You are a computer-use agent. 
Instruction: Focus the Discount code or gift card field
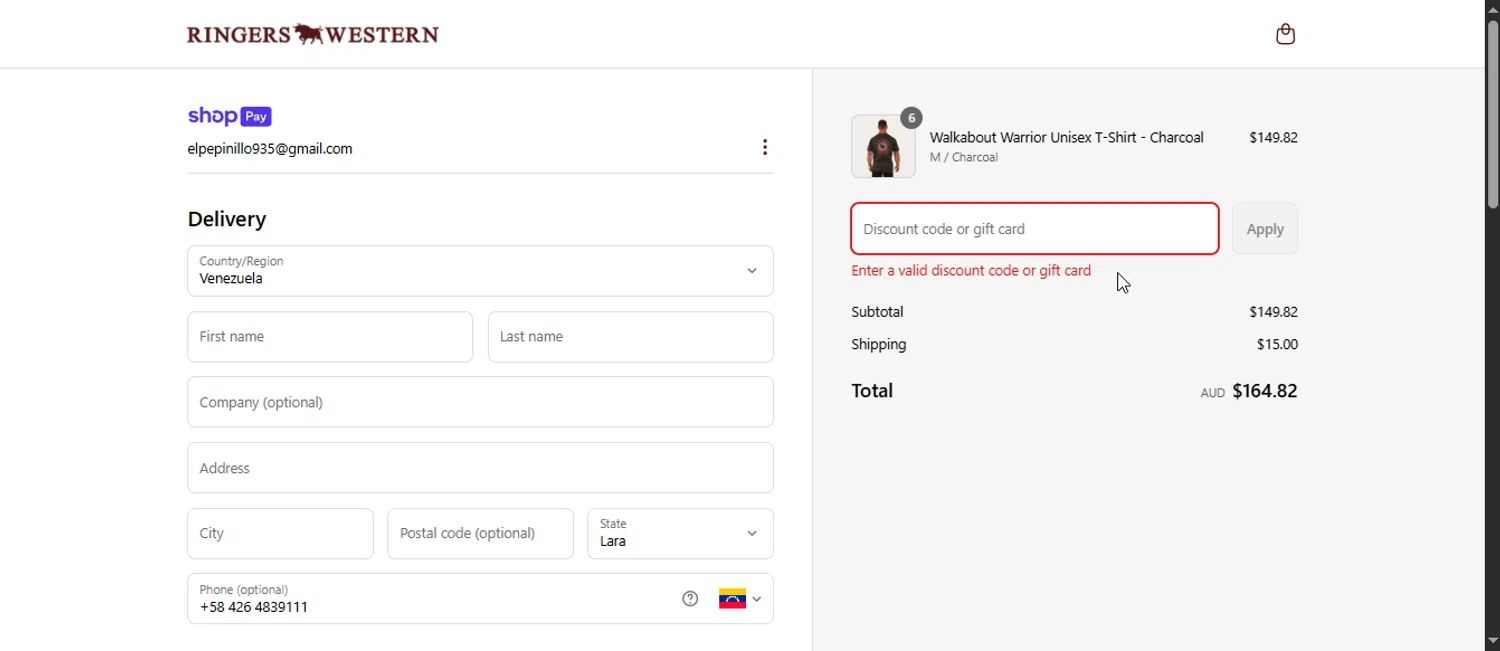click(x=1035, y=229)
